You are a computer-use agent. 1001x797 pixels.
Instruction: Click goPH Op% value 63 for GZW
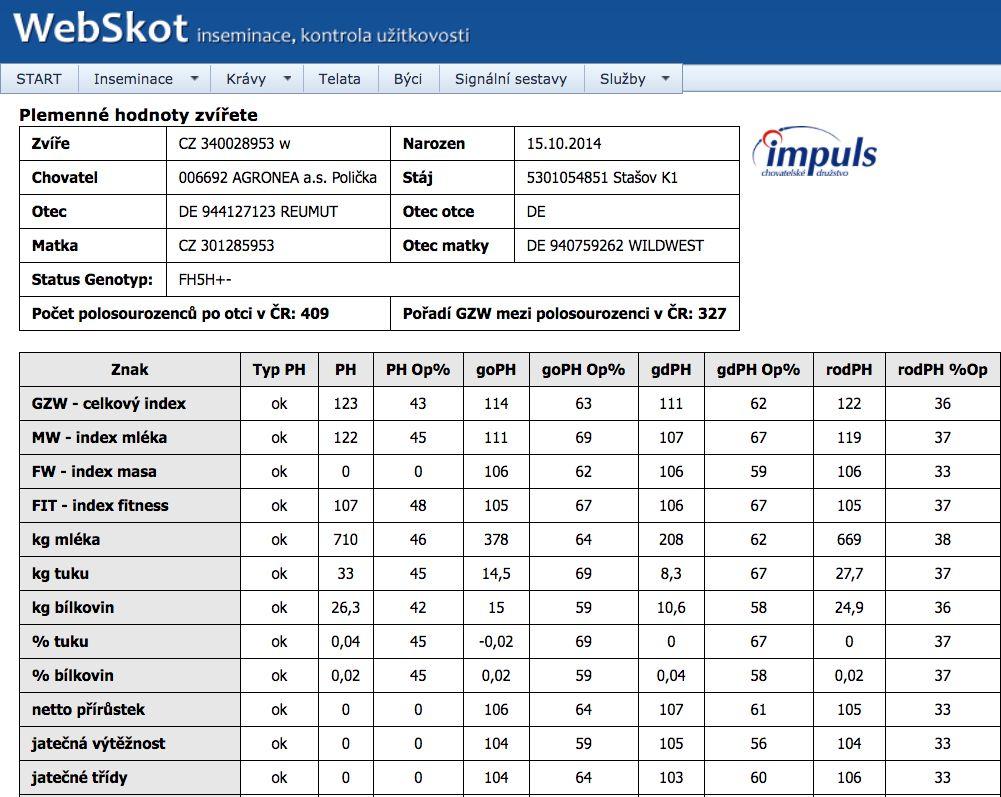583,404
